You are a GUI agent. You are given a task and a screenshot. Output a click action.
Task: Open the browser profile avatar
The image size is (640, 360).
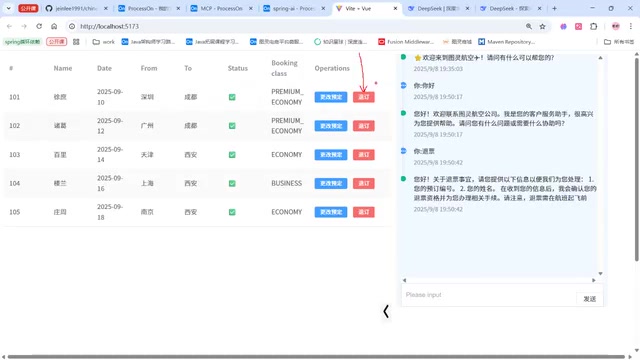click(616, 26)
